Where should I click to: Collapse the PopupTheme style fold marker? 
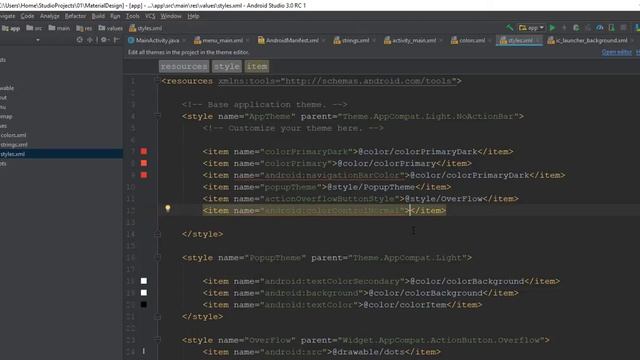coord(157,258)
